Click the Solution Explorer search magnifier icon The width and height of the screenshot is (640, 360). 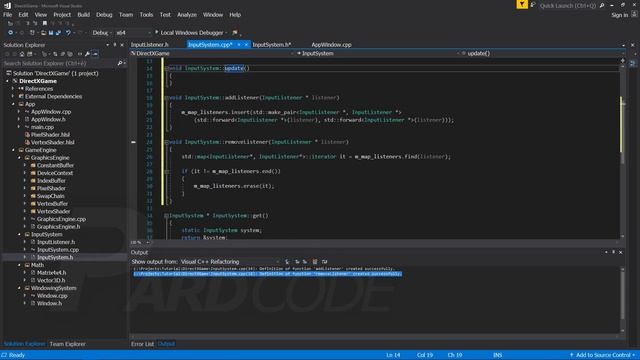[x=120, y=63]
